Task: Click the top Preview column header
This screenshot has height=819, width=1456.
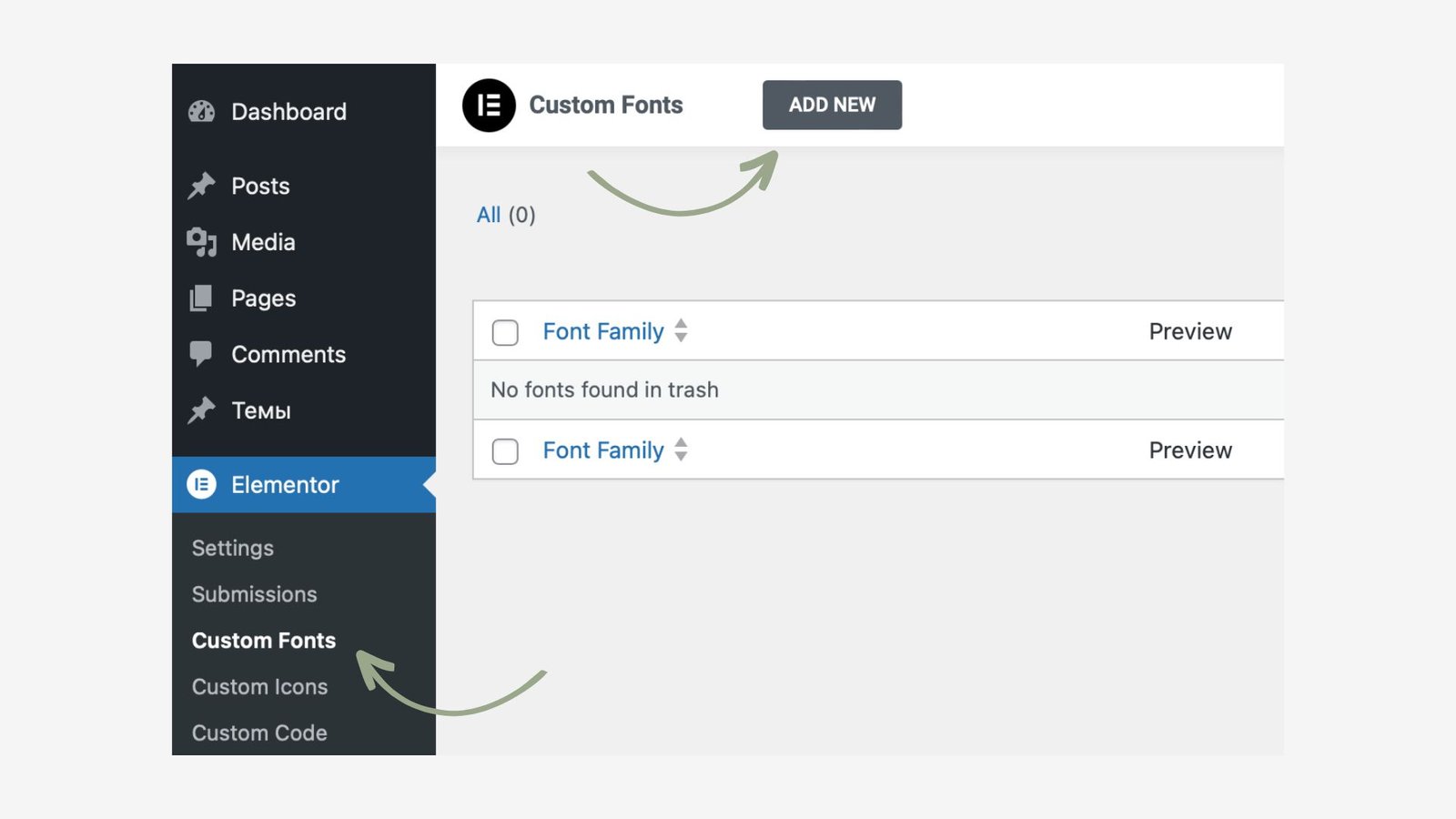Action: coord(1190,331)
